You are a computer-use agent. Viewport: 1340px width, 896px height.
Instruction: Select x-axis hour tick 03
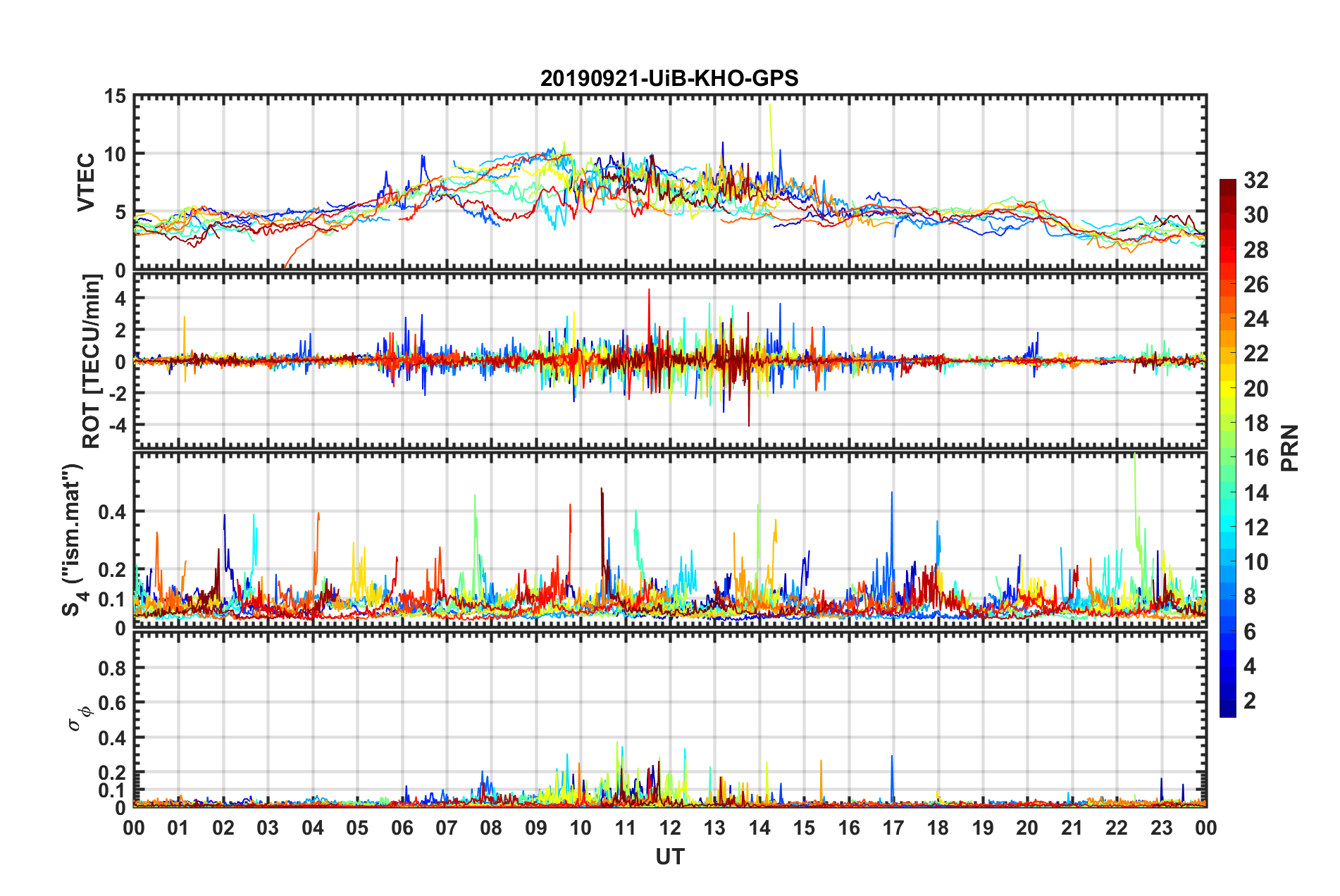click(268, 828)
